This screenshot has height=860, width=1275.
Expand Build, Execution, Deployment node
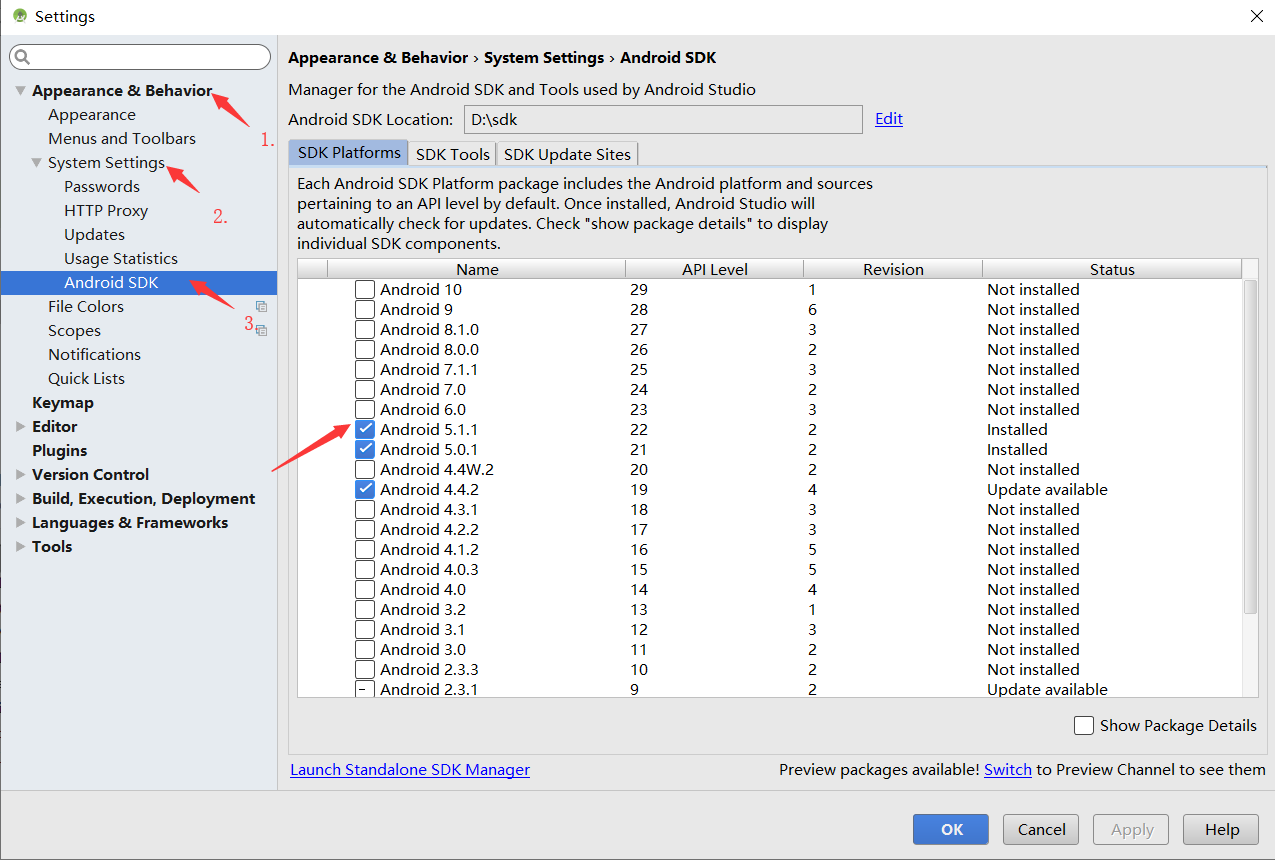[21, 499]
